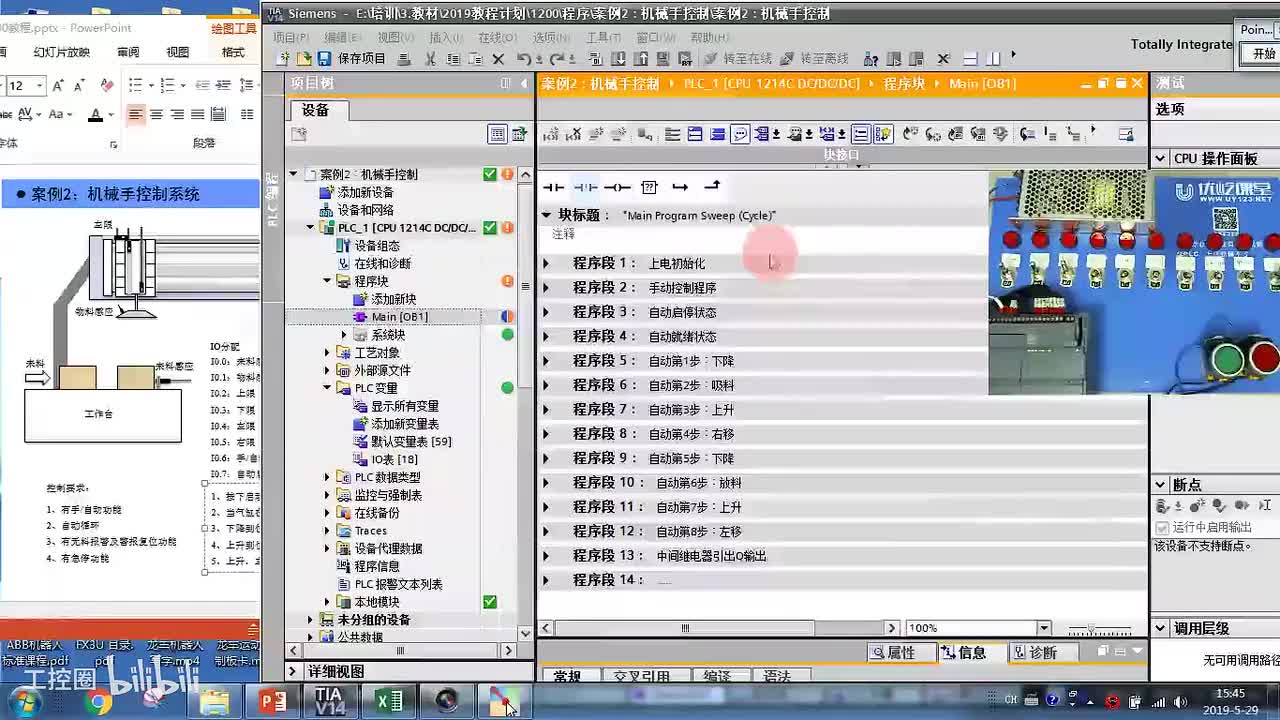1280x720 pixels.
Task: Open the Add new device item icon
Action: click(x=325, y=192)
